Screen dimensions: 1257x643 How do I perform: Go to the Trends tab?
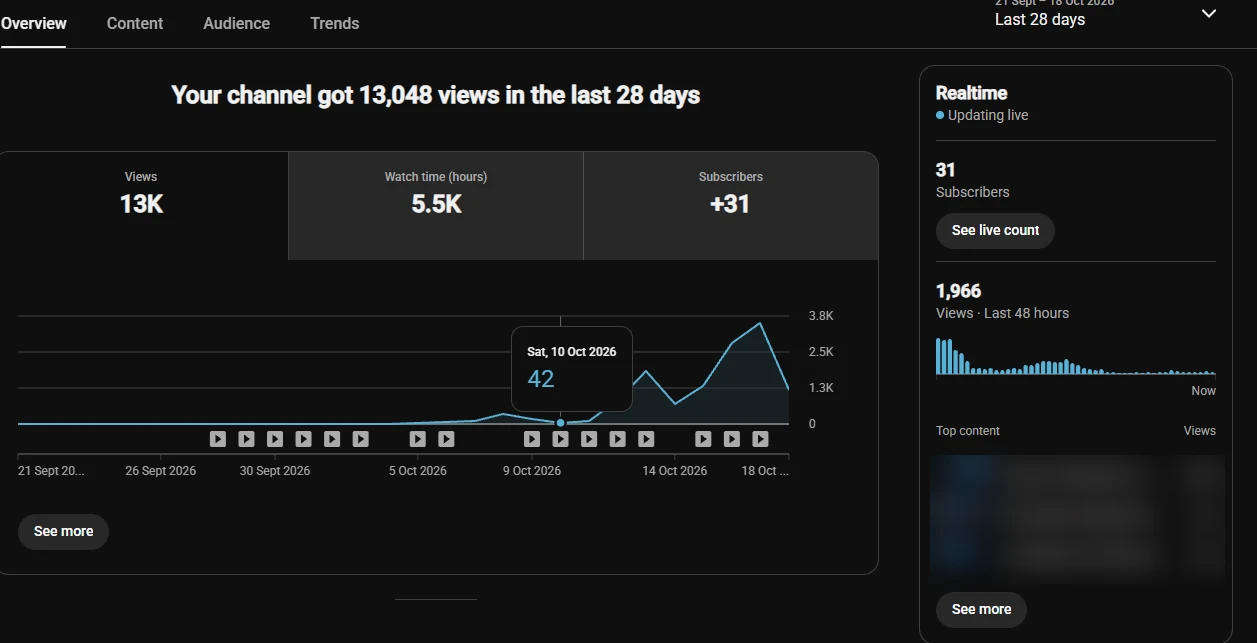(334, 23)
